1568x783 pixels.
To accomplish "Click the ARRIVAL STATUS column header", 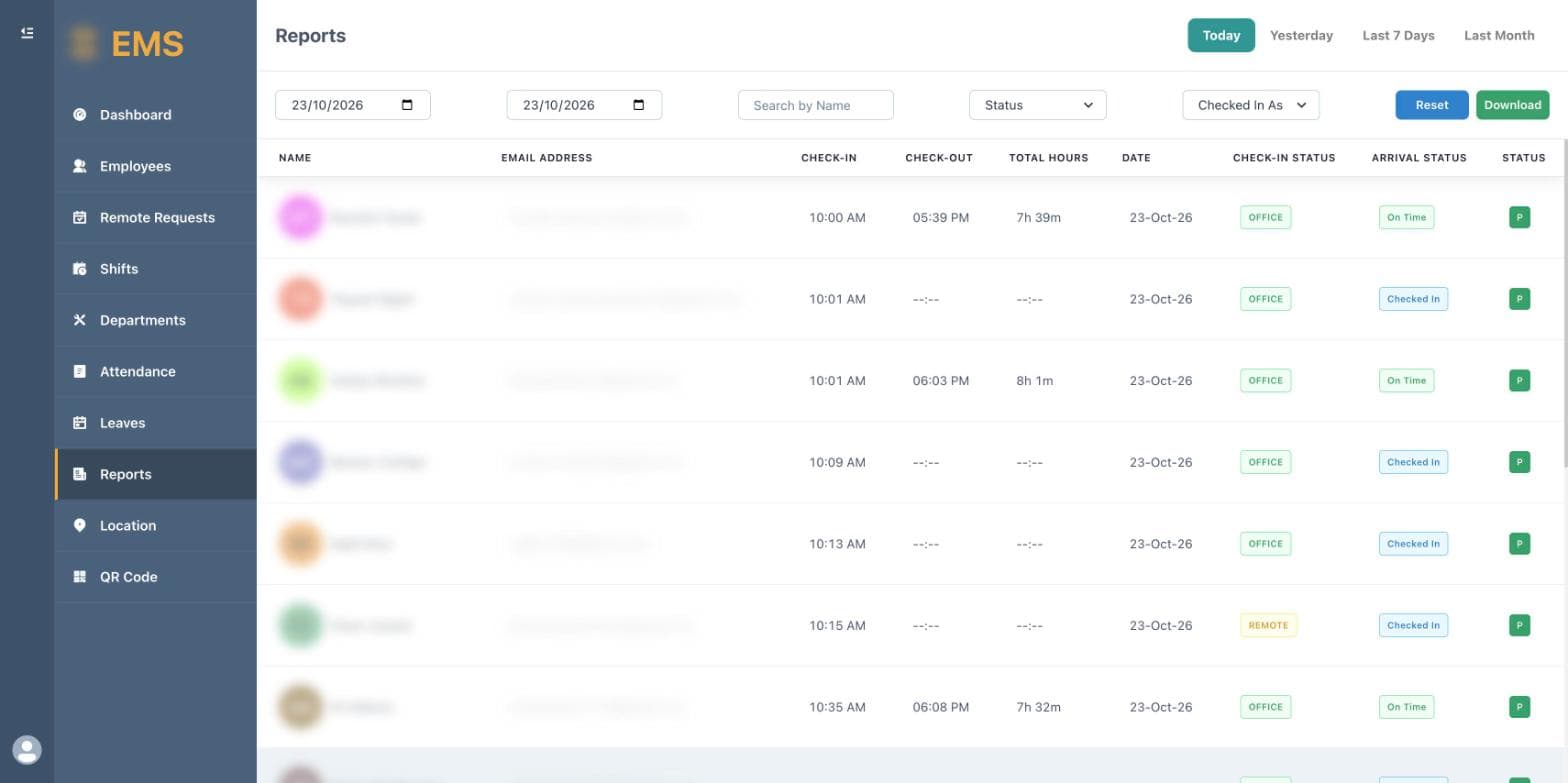I will coord(1419,158).
